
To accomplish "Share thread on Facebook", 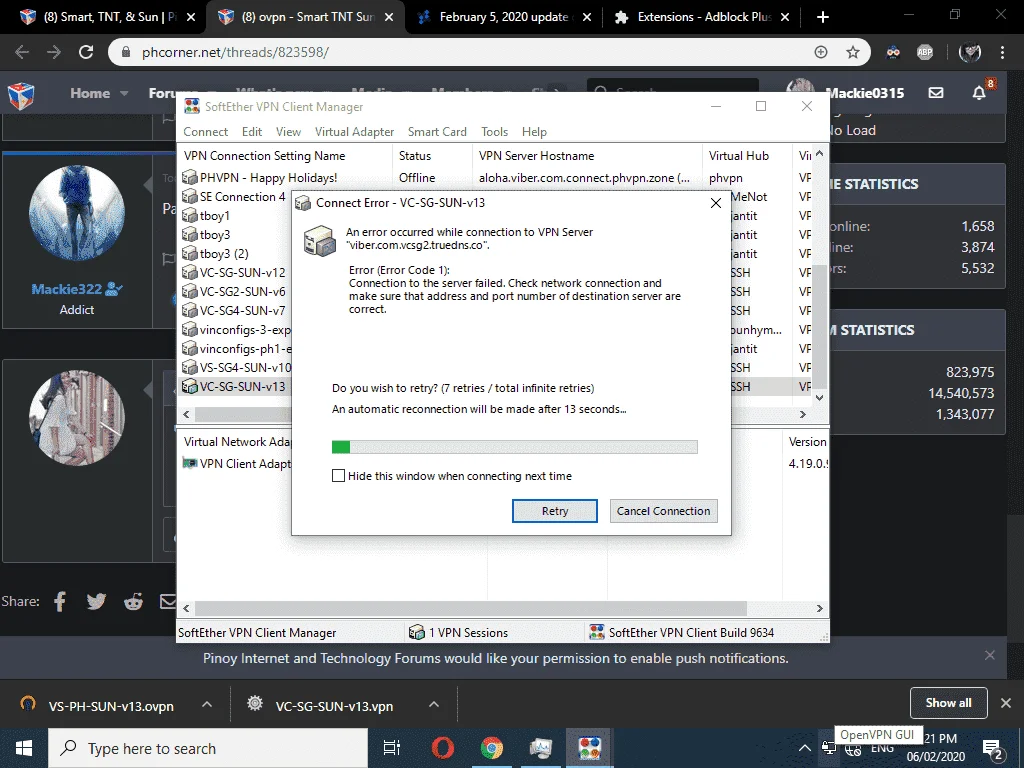I will click(59, 601).
